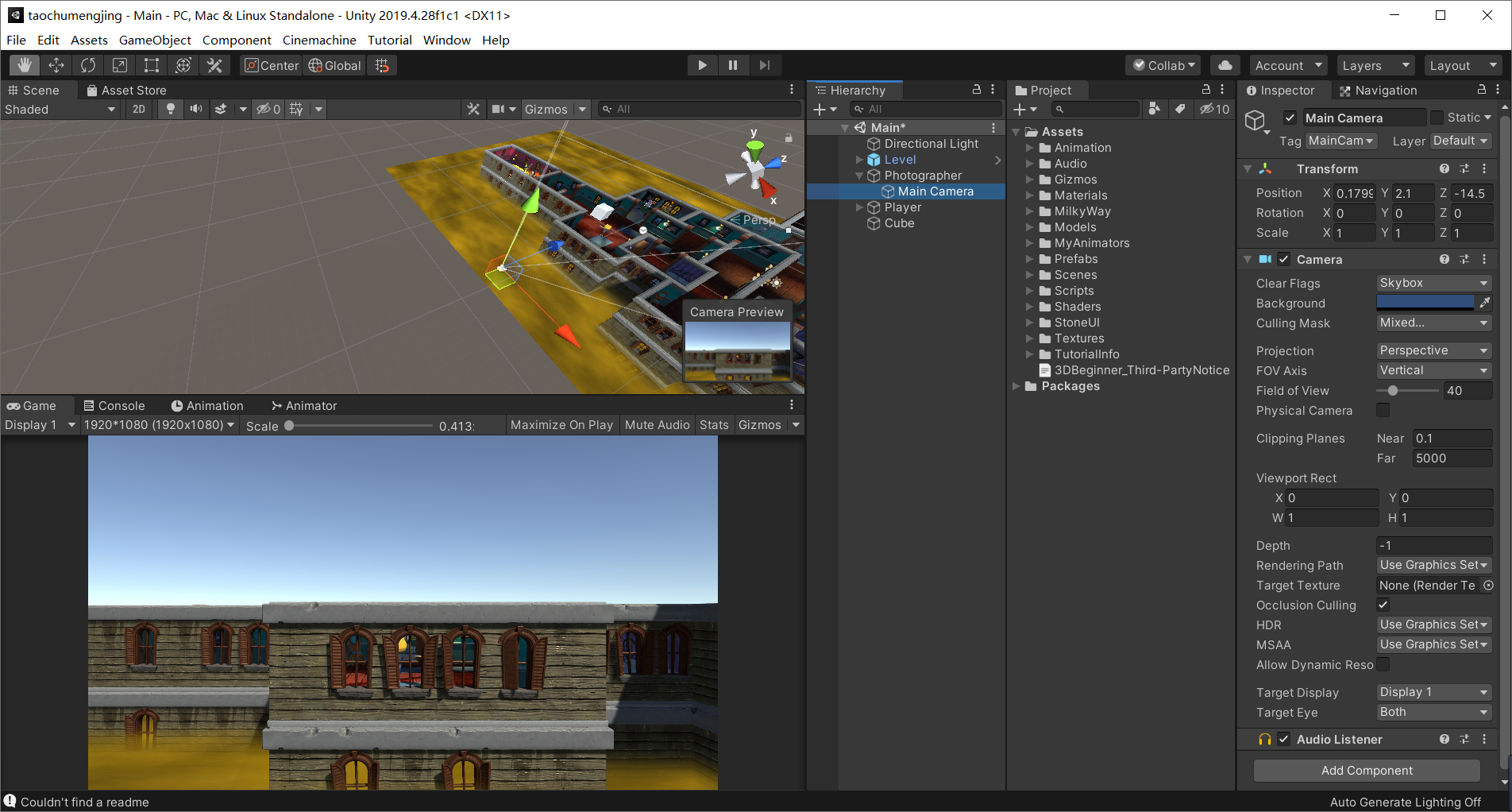
Task: Switch to the Animator tab
Action: [x=304, y=405]
